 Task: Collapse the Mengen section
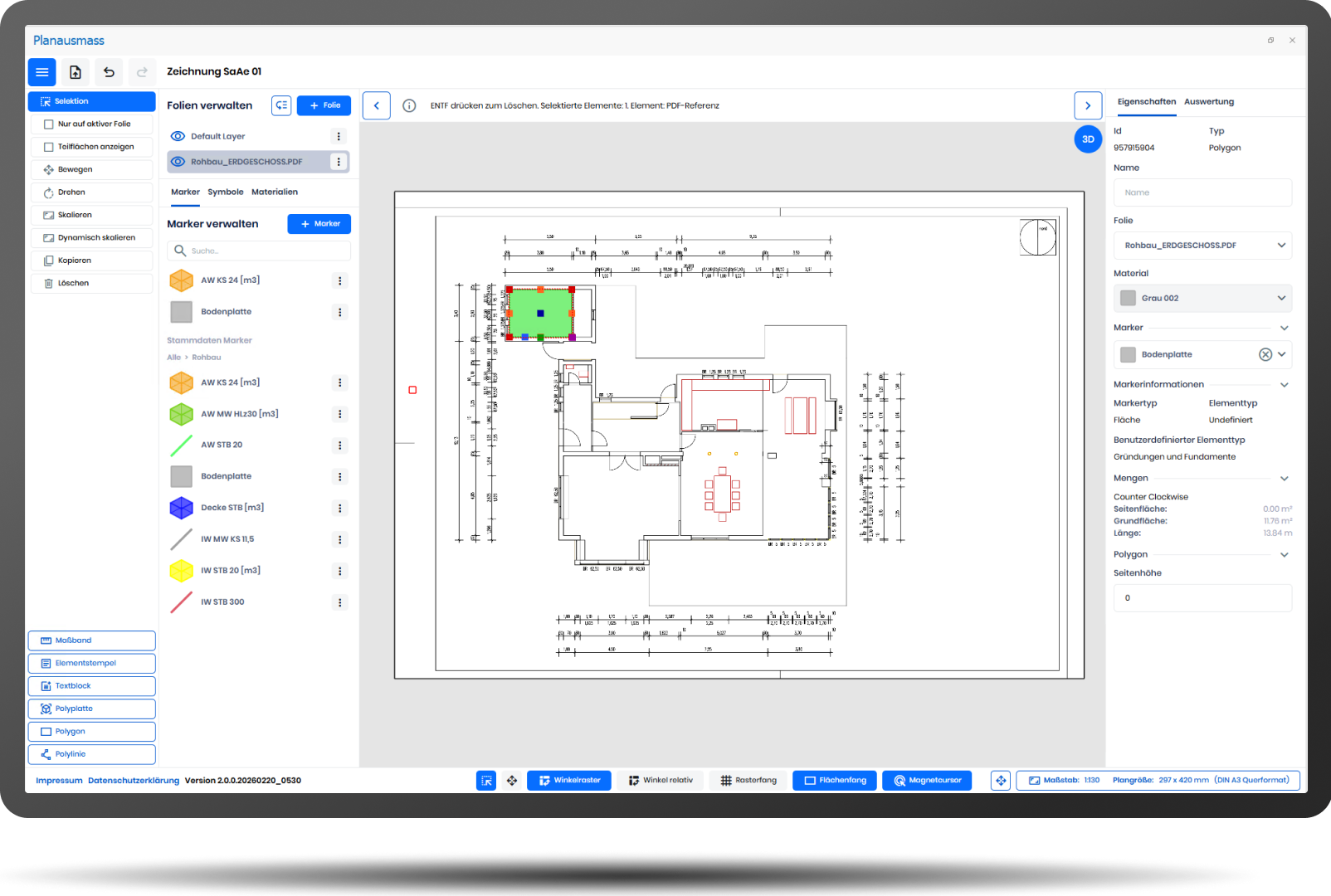tap(1284, 479)
